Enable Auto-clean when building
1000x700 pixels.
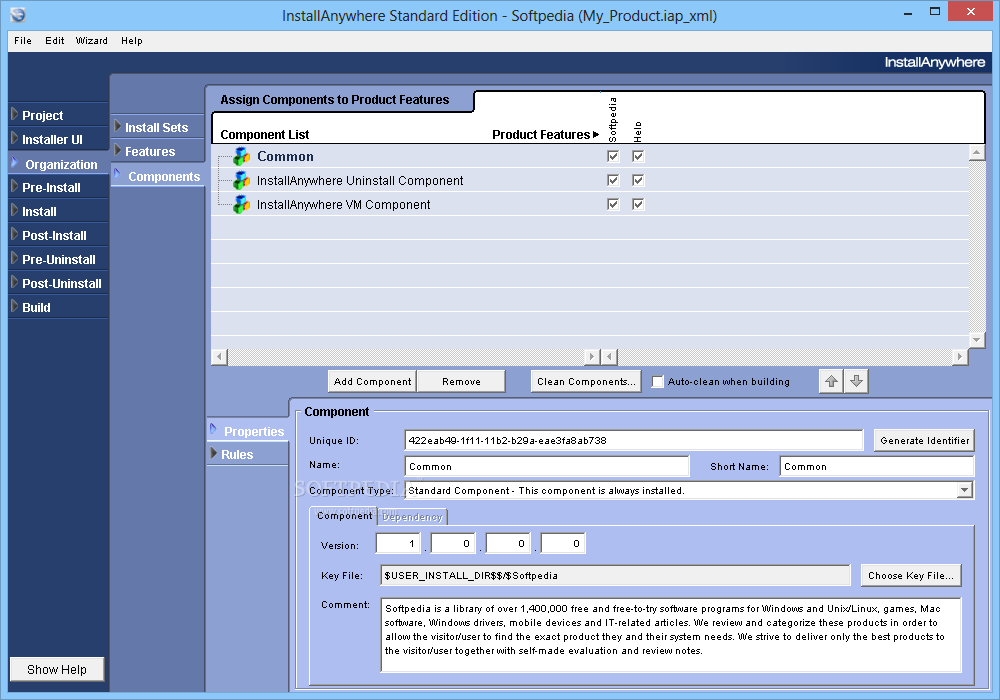pos(658,382)
